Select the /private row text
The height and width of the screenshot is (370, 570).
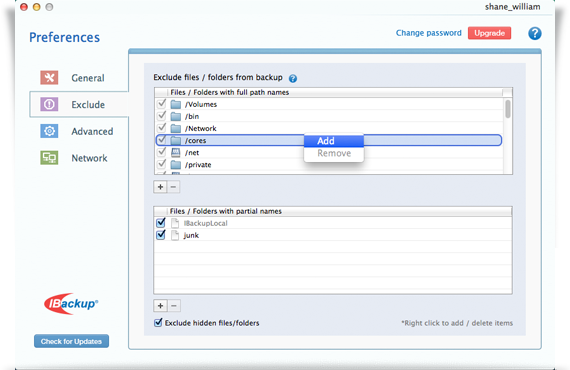point(198,165)
